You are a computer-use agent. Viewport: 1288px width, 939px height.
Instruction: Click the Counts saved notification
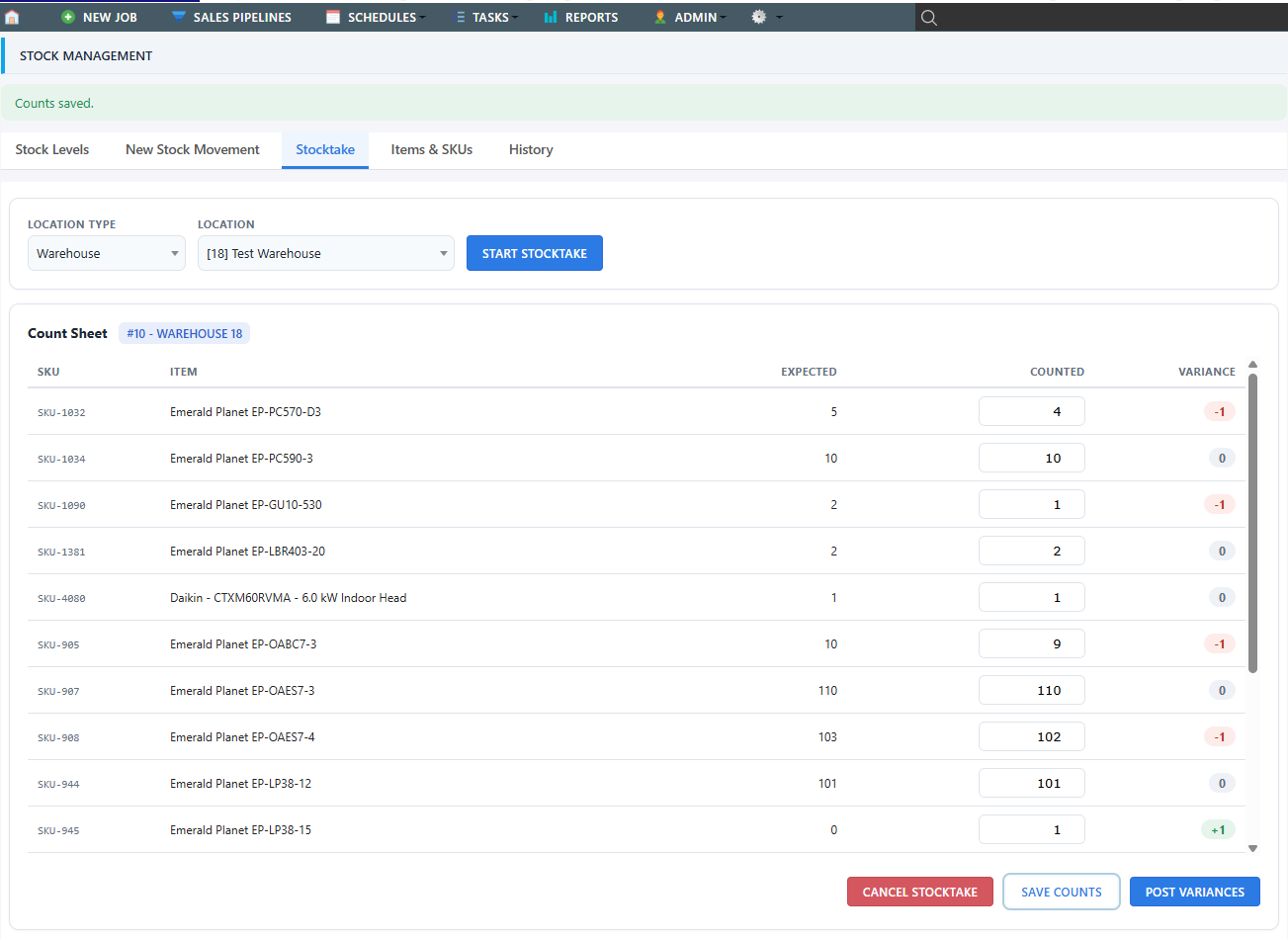[644, 103]
